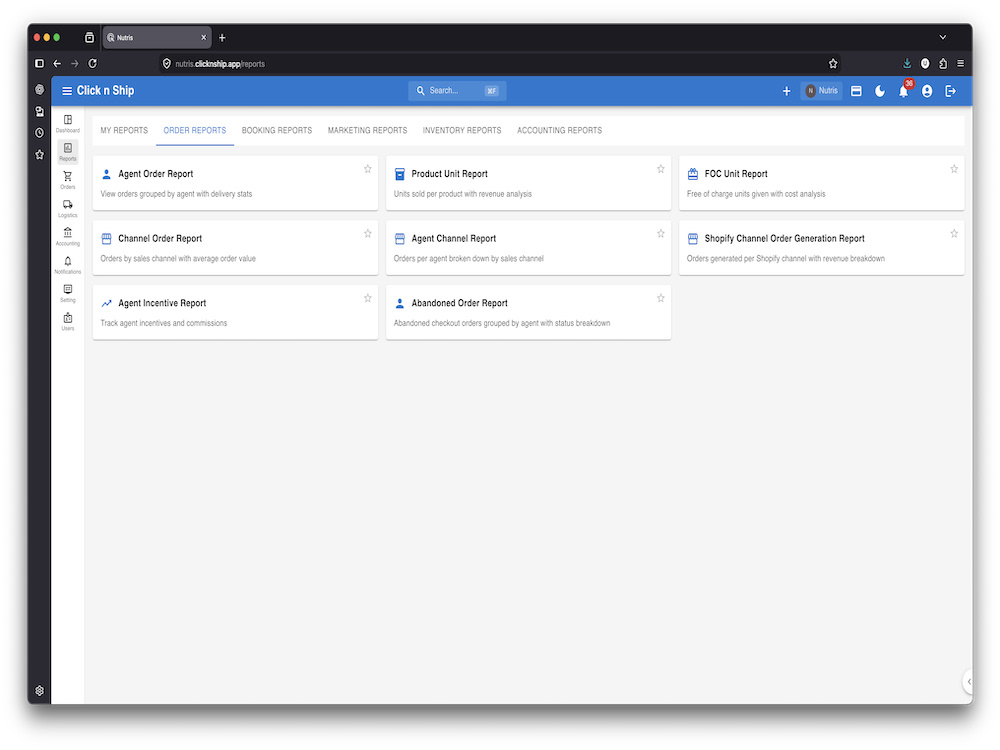Screen dimensions: 1000x750
Task: Favorite the Abandoned Order Report star
Action: point(661,298)
